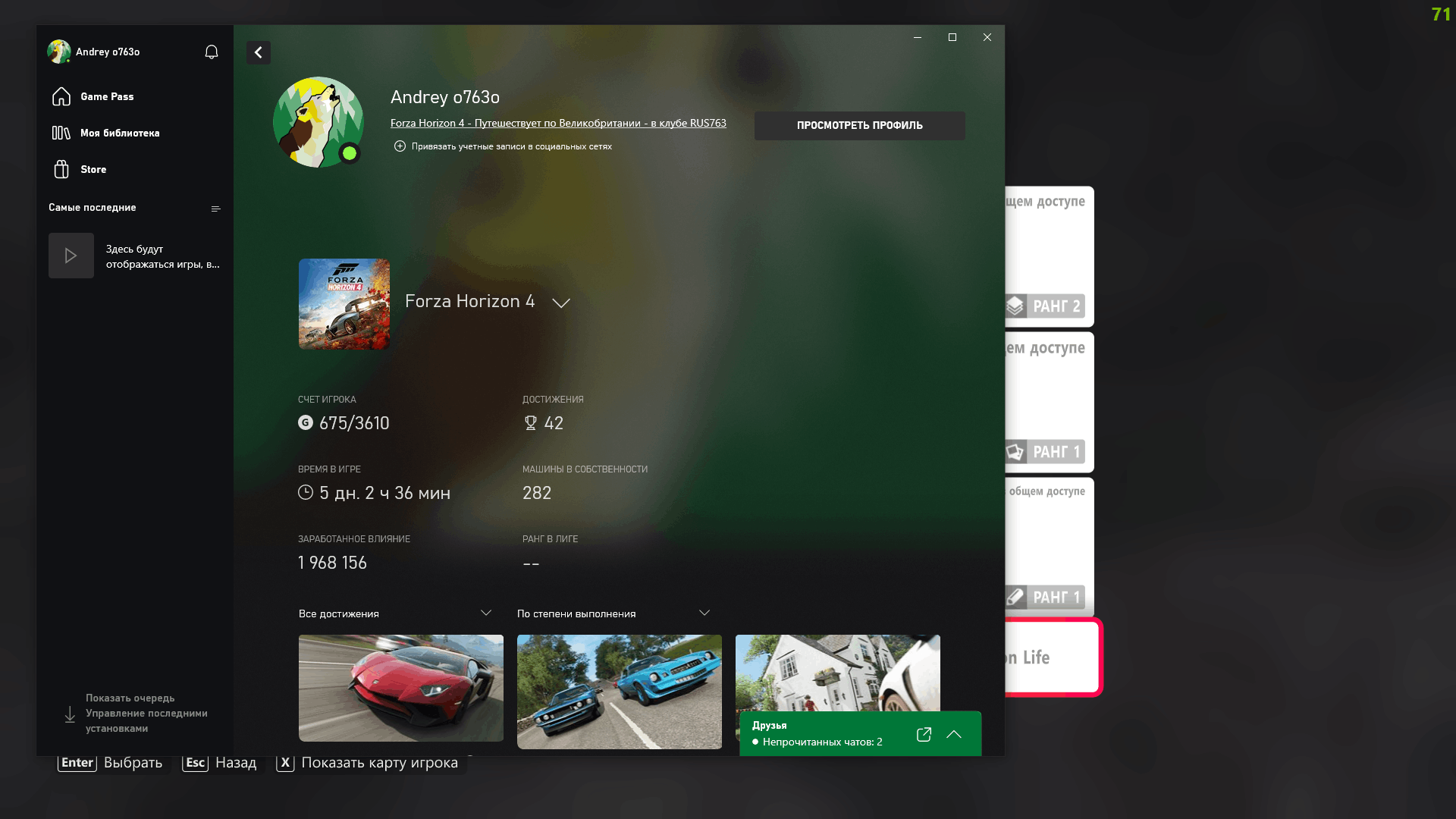Click the play placeholder tile in recent games
Screen dimensions: 1456x819
(x=71, y=256)
